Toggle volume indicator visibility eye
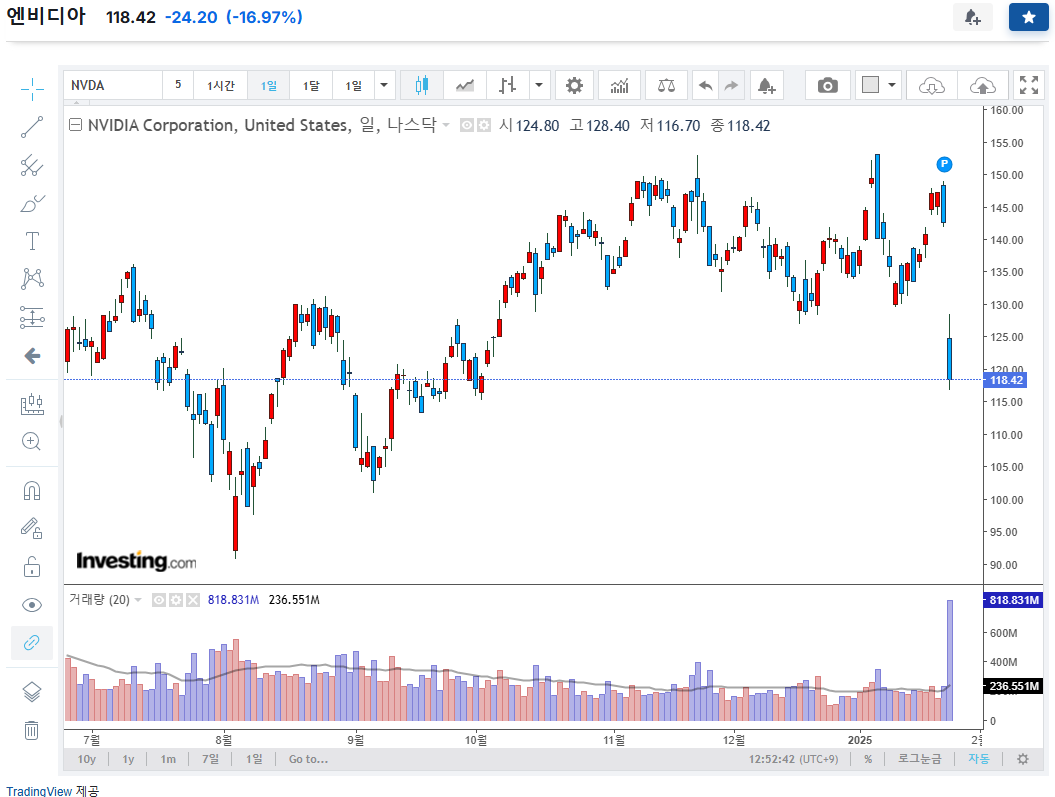 (159, 600)
